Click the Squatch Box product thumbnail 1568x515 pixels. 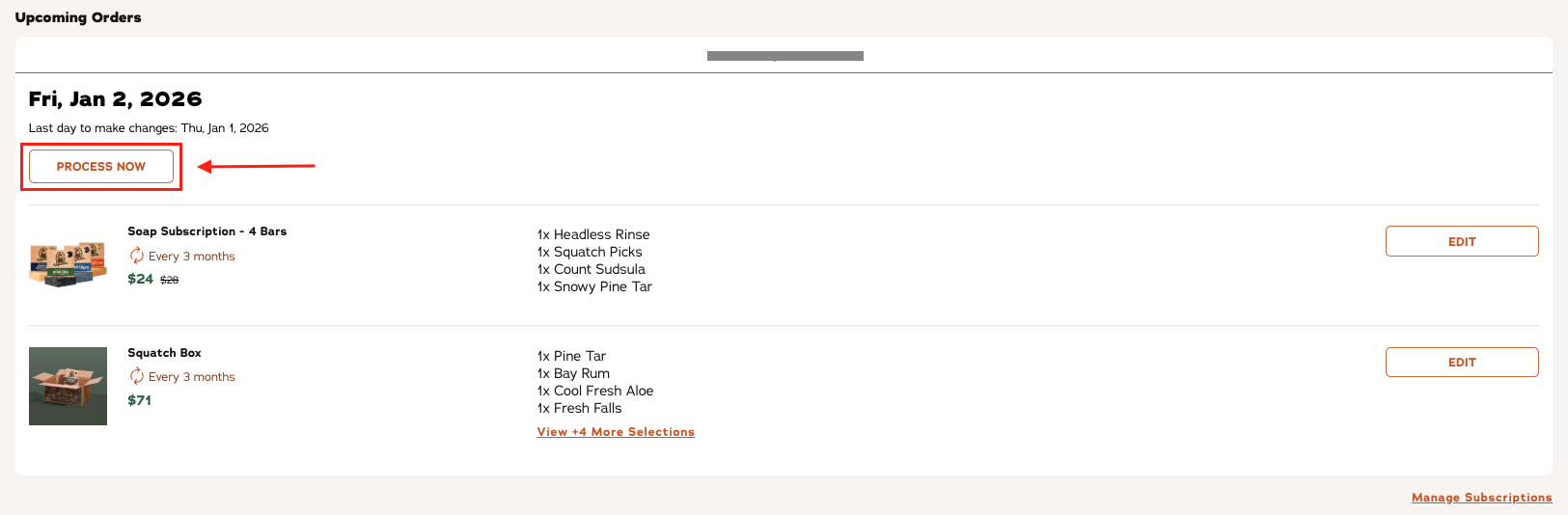(68, 386)
